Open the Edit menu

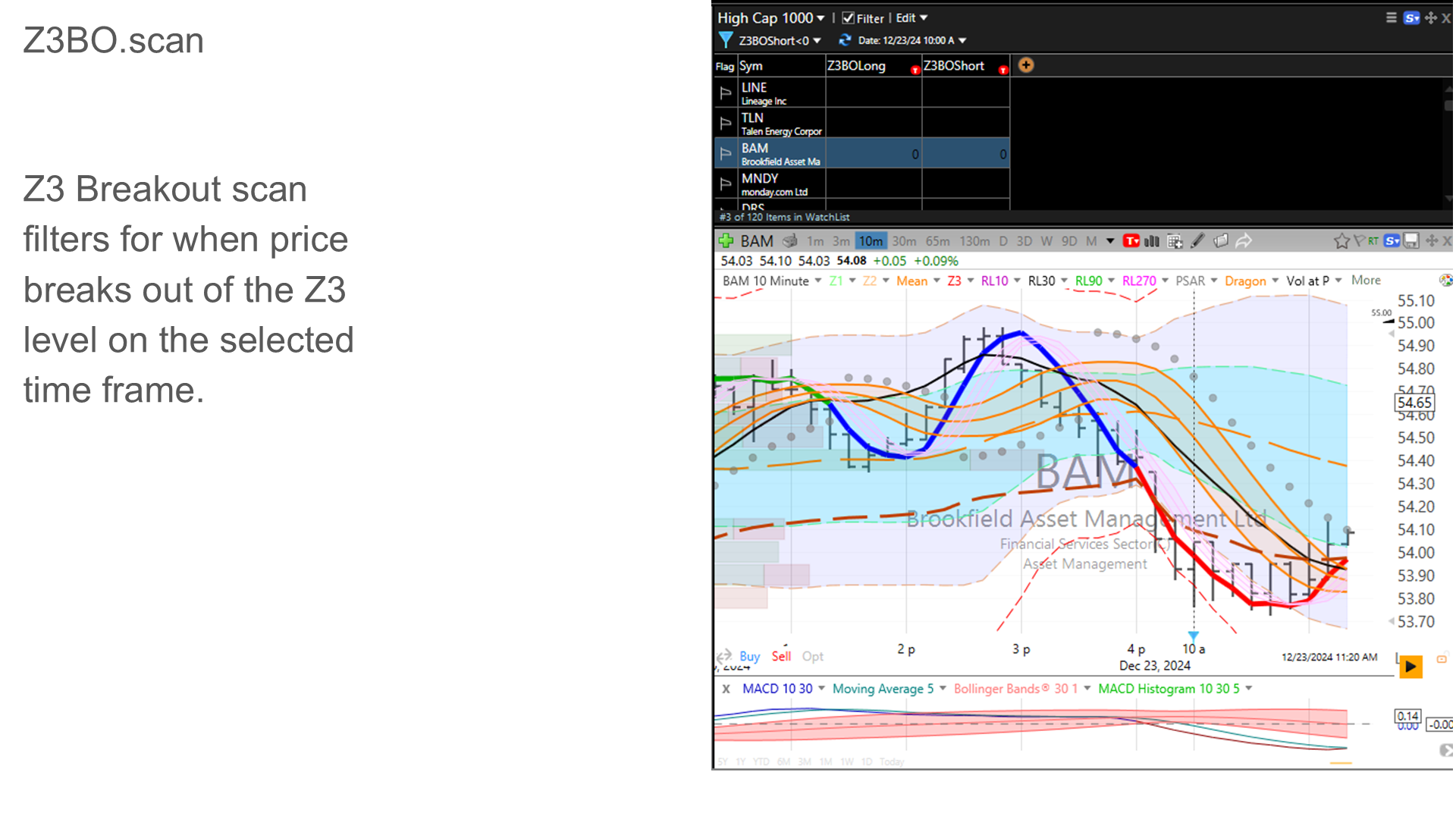coord(906,18)
